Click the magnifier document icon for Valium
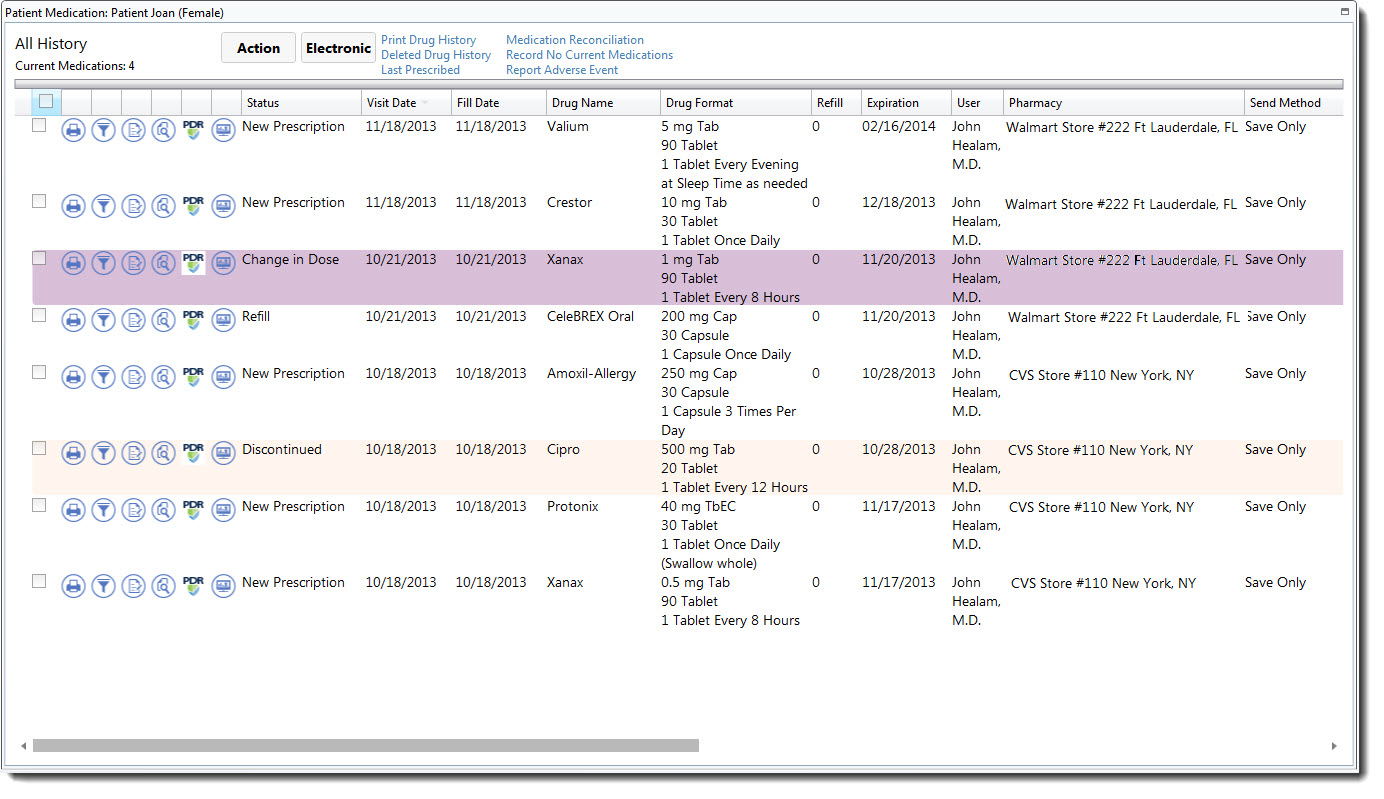 point(163,129)
